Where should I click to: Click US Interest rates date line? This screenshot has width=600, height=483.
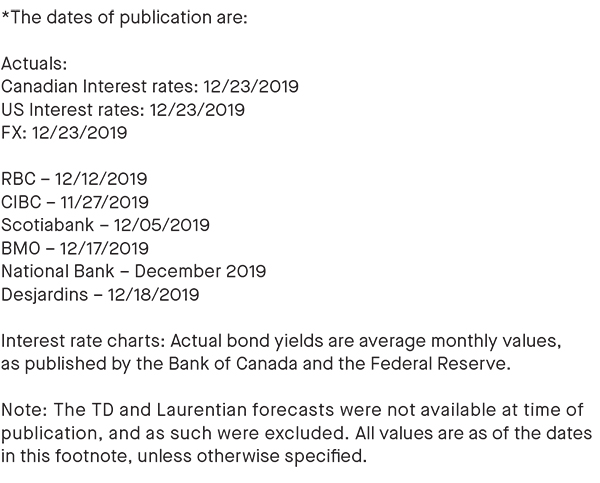pos(123,110)
